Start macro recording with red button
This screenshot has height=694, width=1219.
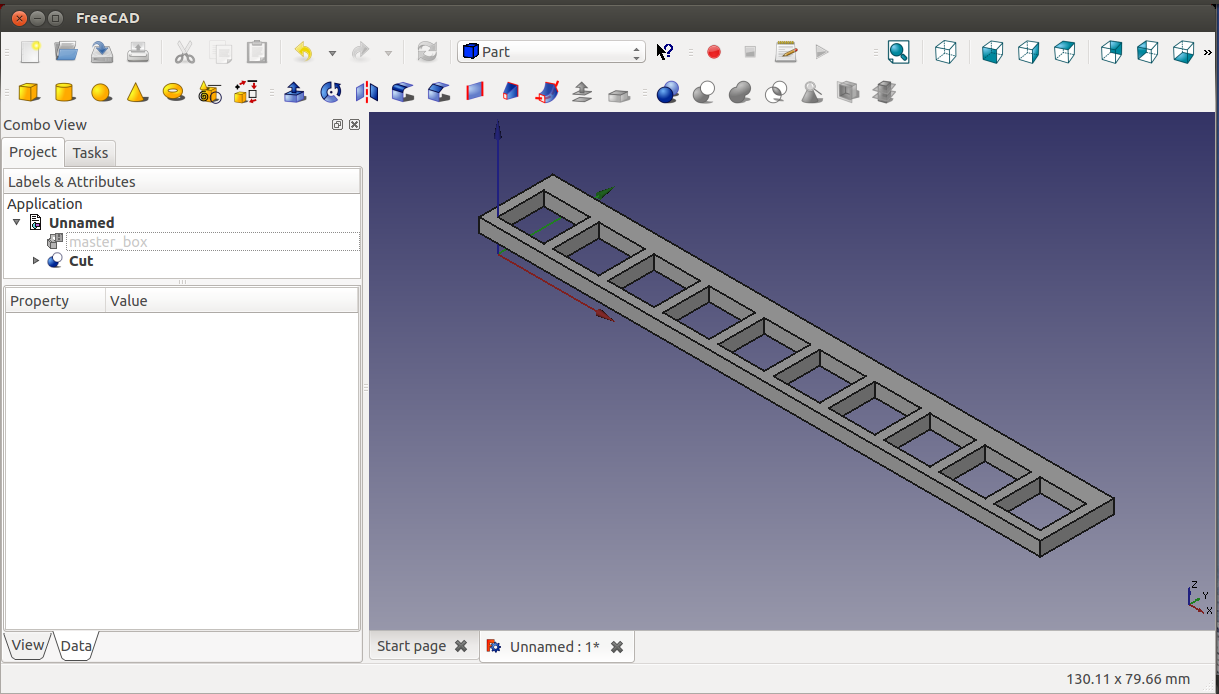(714, 52)
